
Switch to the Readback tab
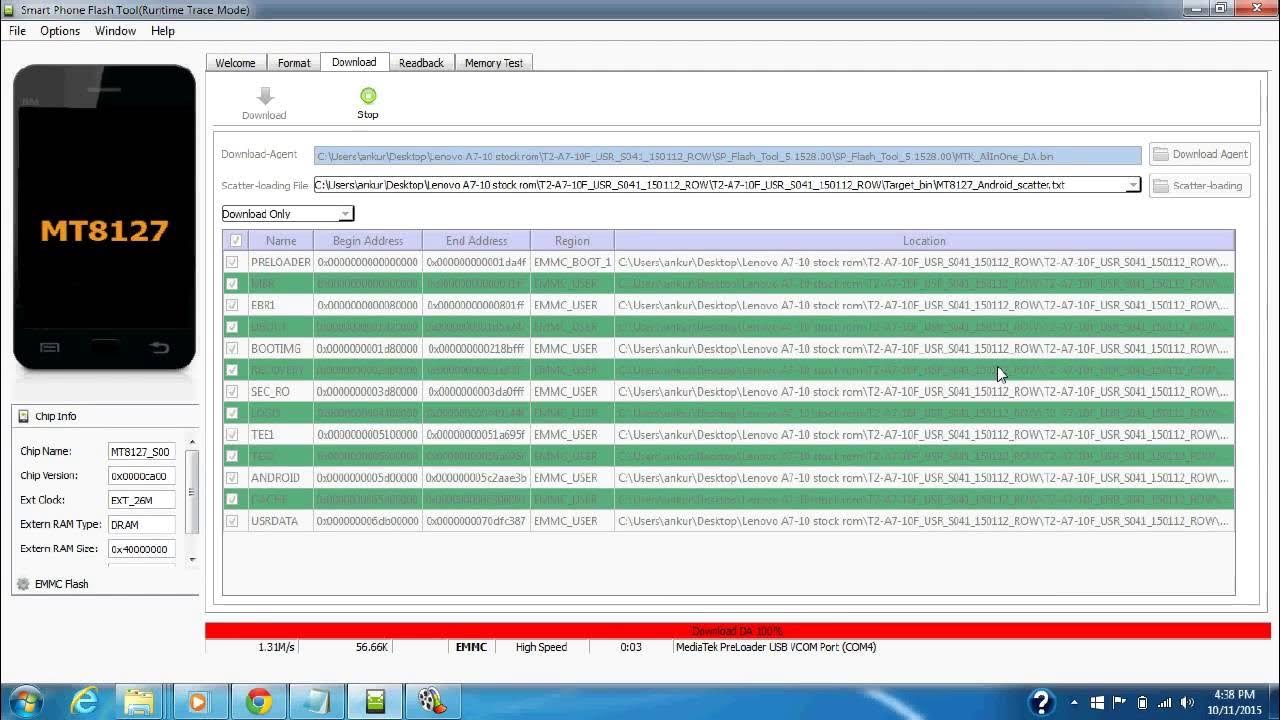[421, 63]
